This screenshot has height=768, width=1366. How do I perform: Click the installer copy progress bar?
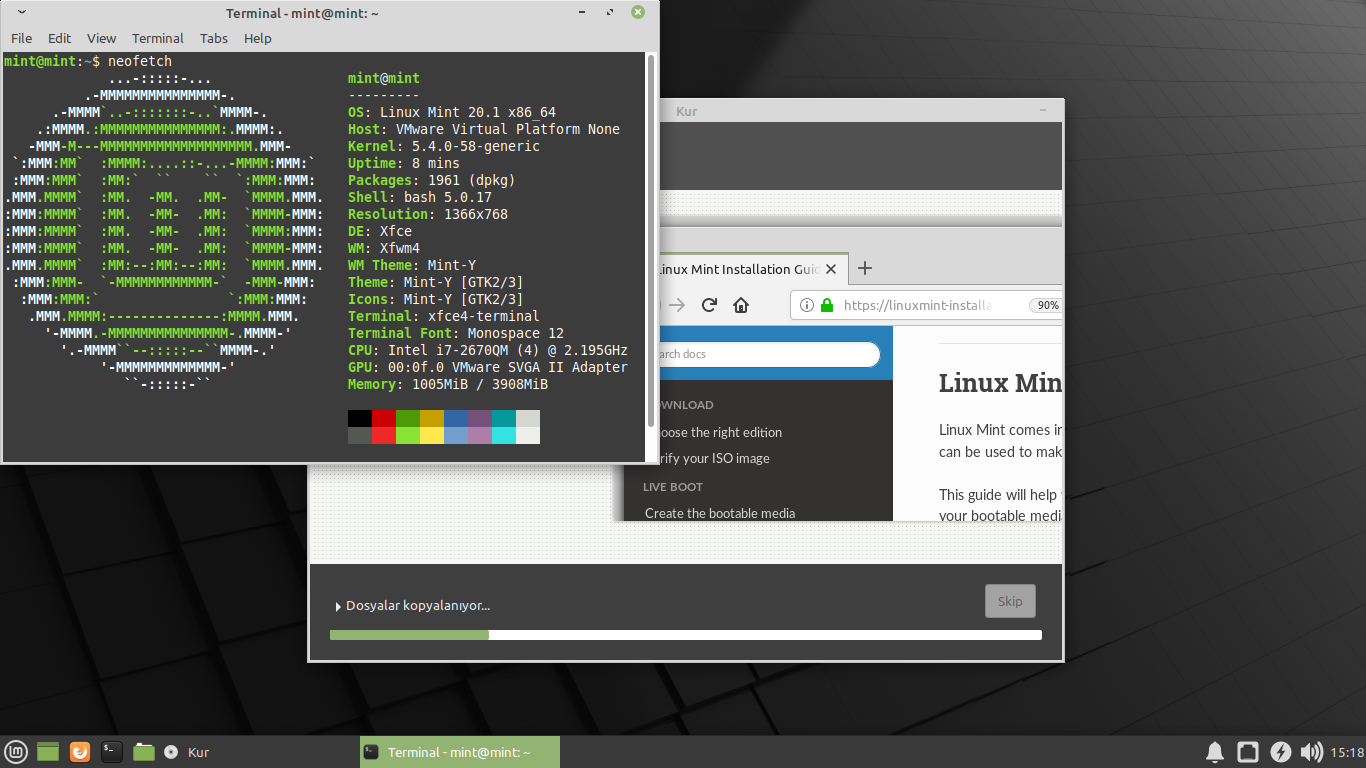[686, 635]
